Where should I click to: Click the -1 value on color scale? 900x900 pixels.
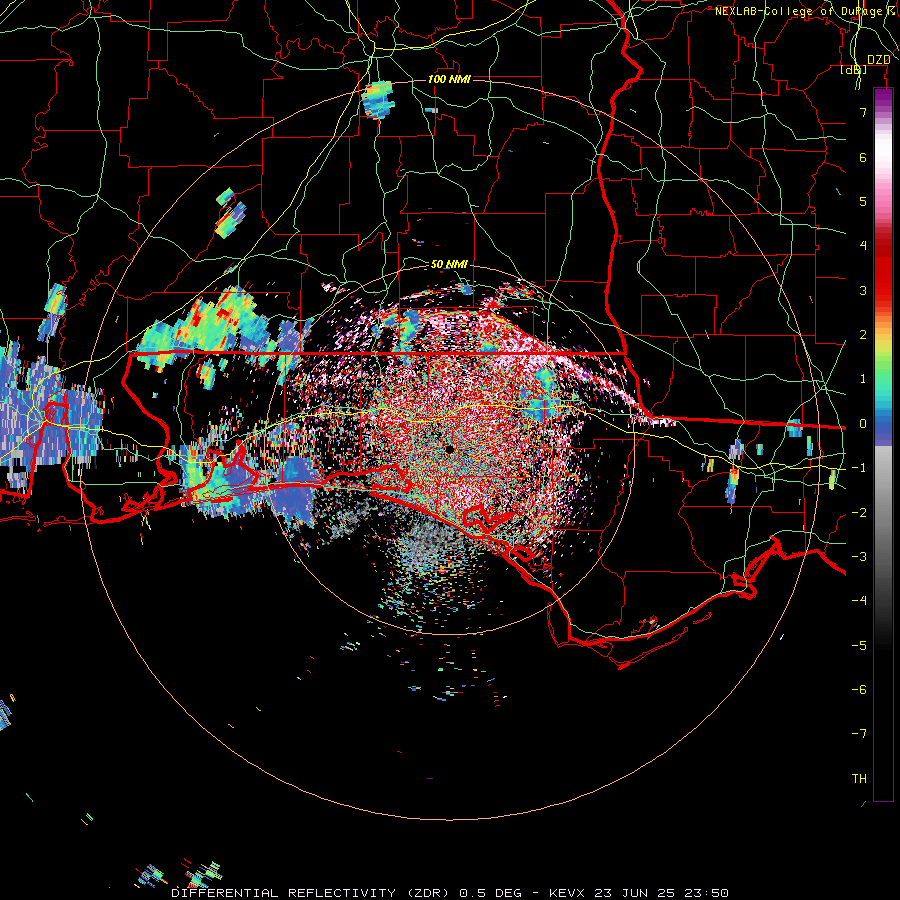[x=859, y=468]
